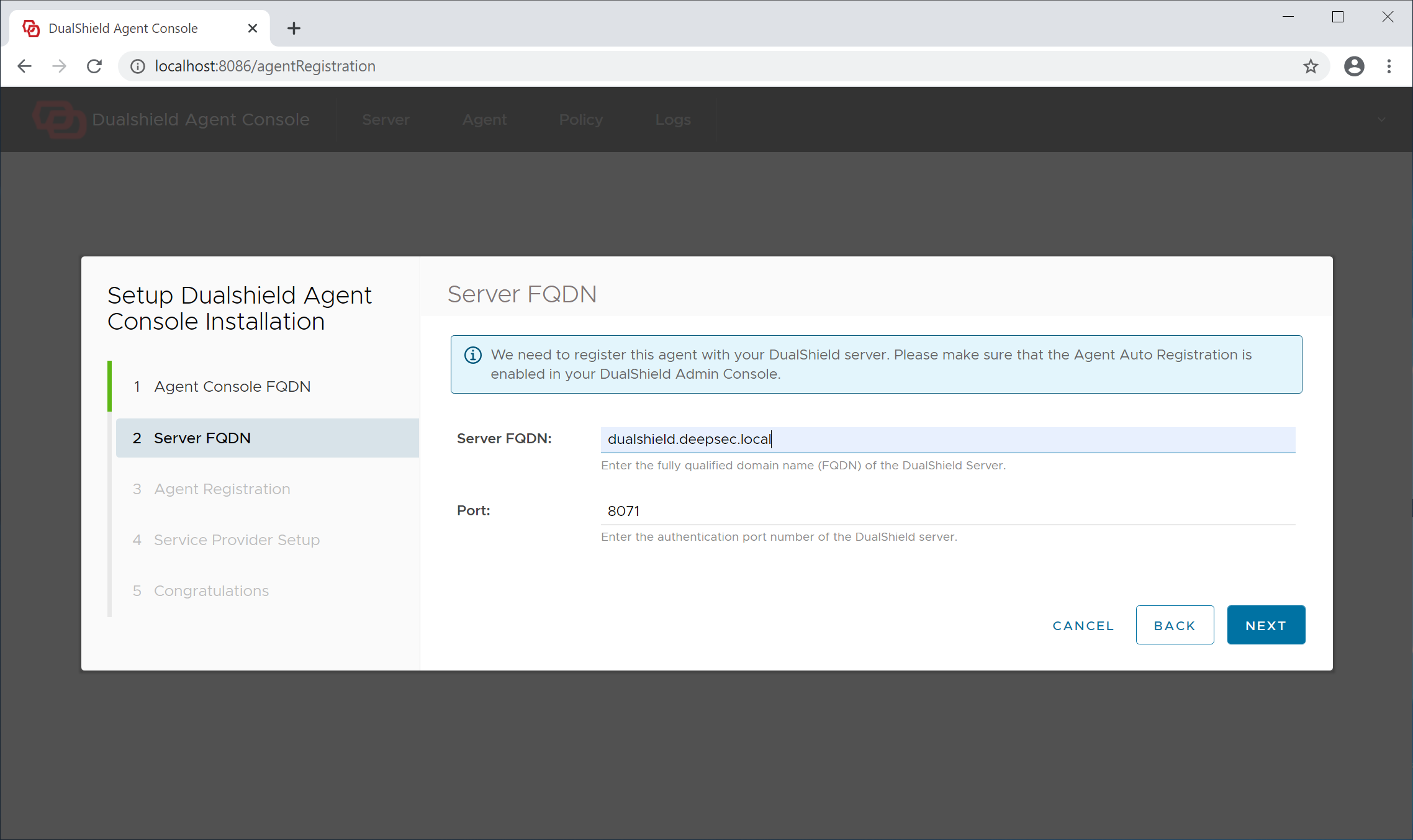Click the browser back arrow icon
The width and height of the screenshot is (1413, 840).
click(25, 66)
